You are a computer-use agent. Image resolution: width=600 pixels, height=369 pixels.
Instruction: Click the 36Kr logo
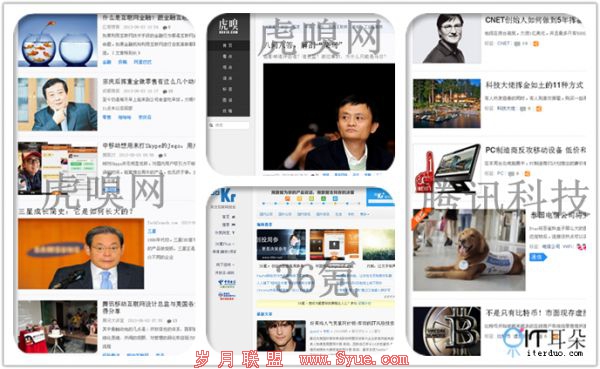(224, 196)
